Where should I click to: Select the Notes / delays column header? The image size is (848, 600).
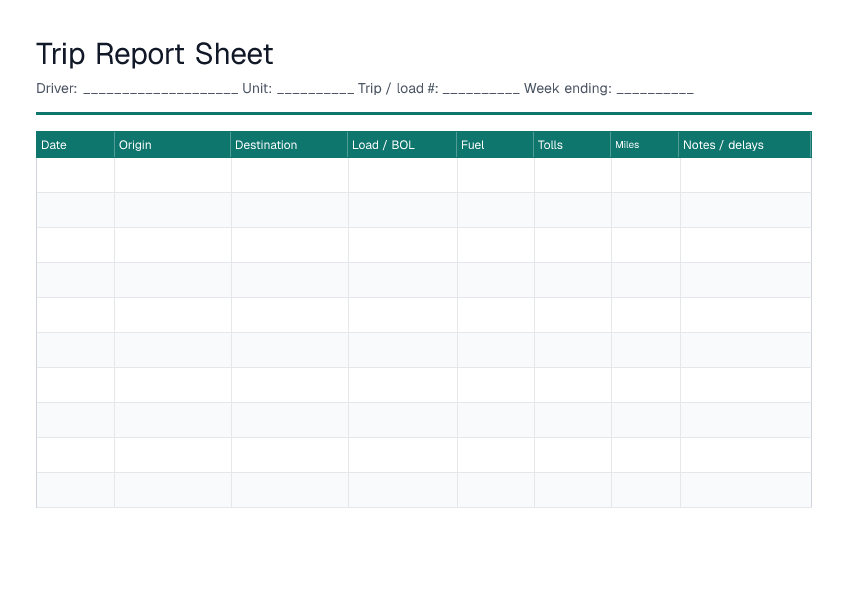coord(745,144)
